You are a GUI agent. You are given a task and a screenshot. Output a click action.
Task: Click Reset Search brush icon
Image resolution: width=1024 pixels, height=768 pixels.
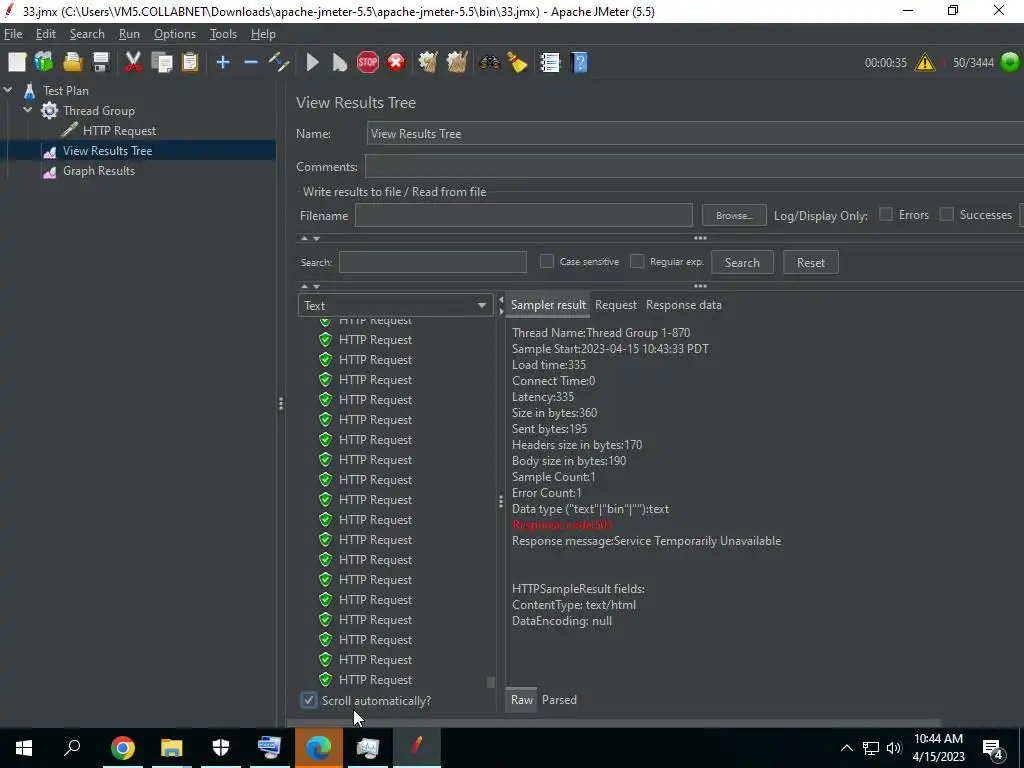click(517, 63)
